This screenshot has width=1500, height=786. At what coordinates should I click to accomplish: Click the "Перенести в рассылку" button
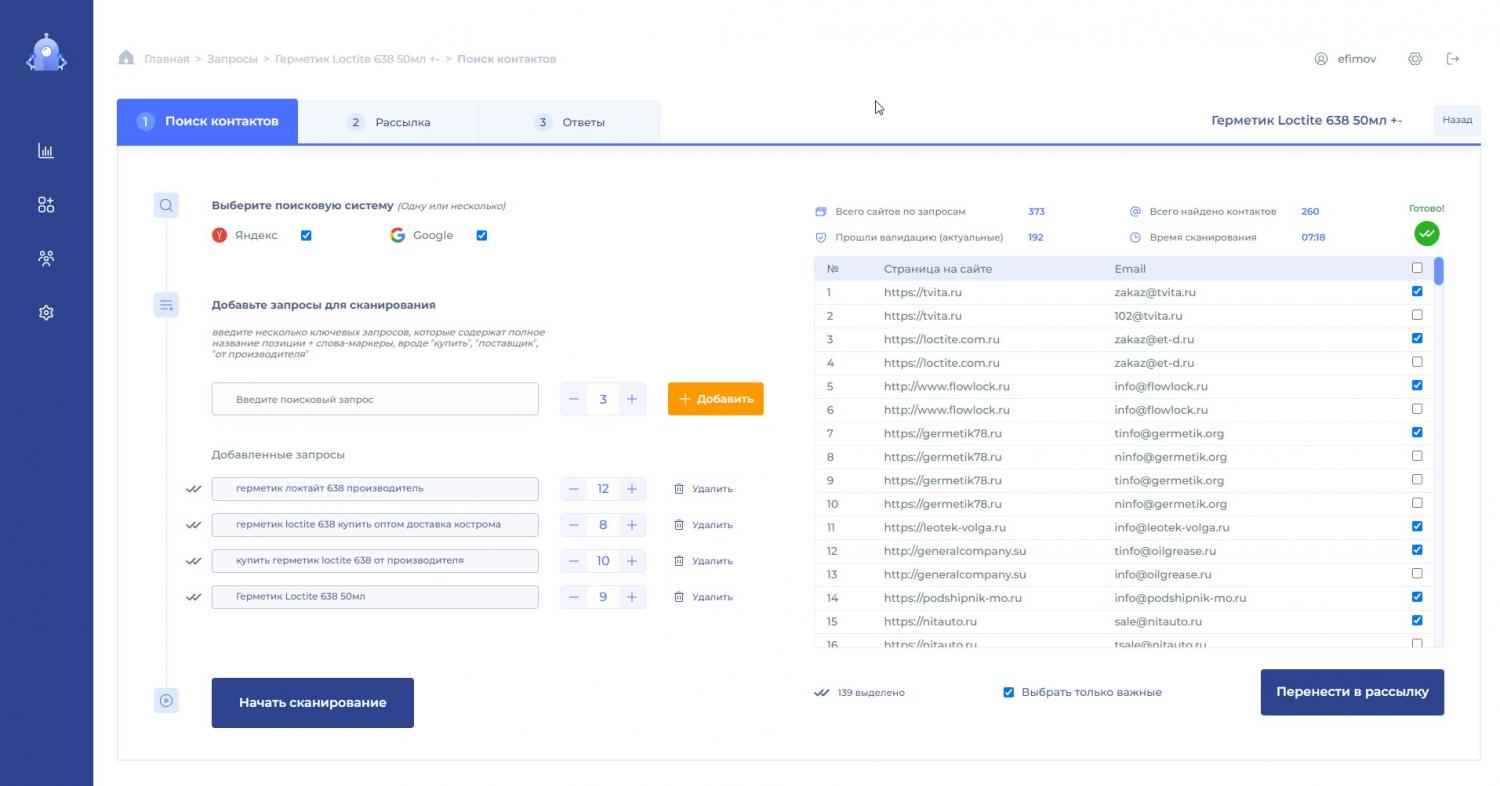coord(1352,692)
